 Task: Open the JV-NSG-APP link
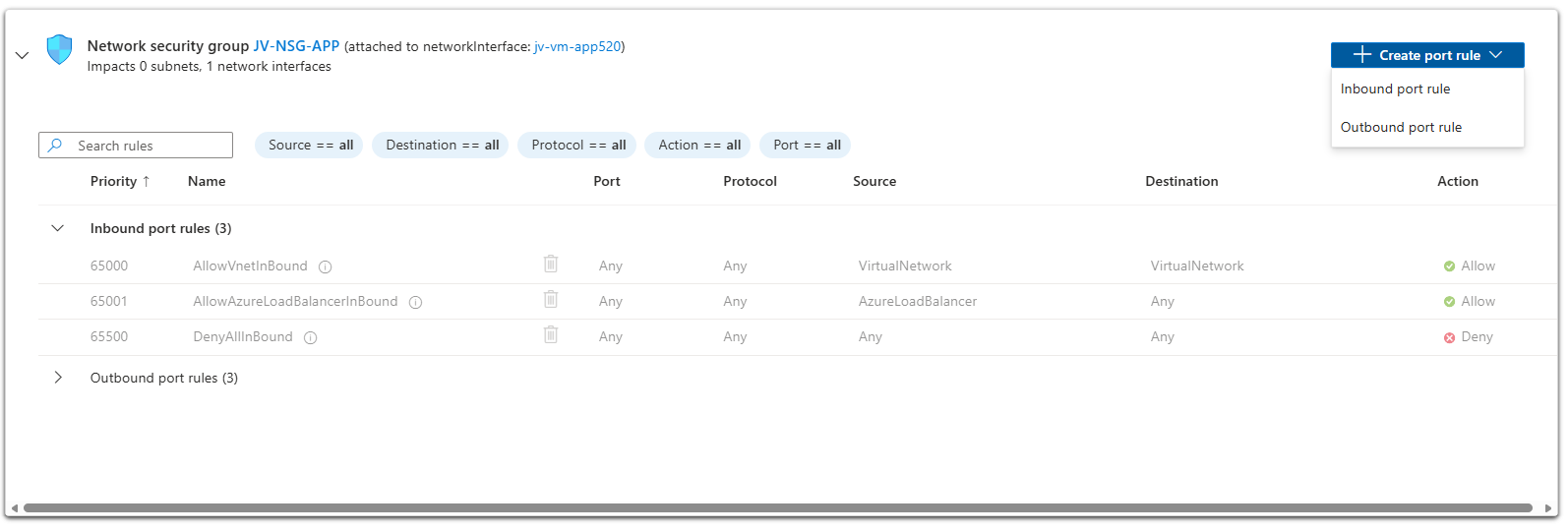pos(296,46)
